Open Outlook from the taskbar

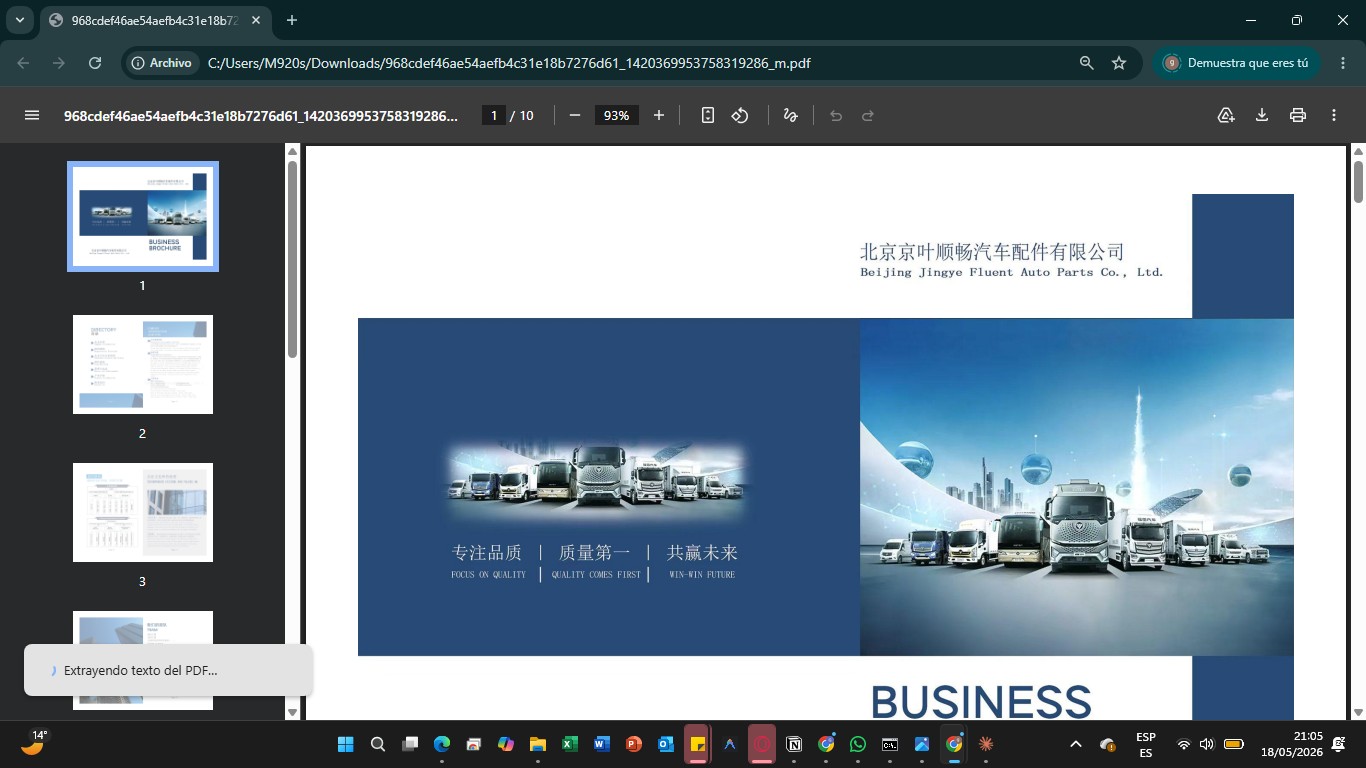[666, 744]
